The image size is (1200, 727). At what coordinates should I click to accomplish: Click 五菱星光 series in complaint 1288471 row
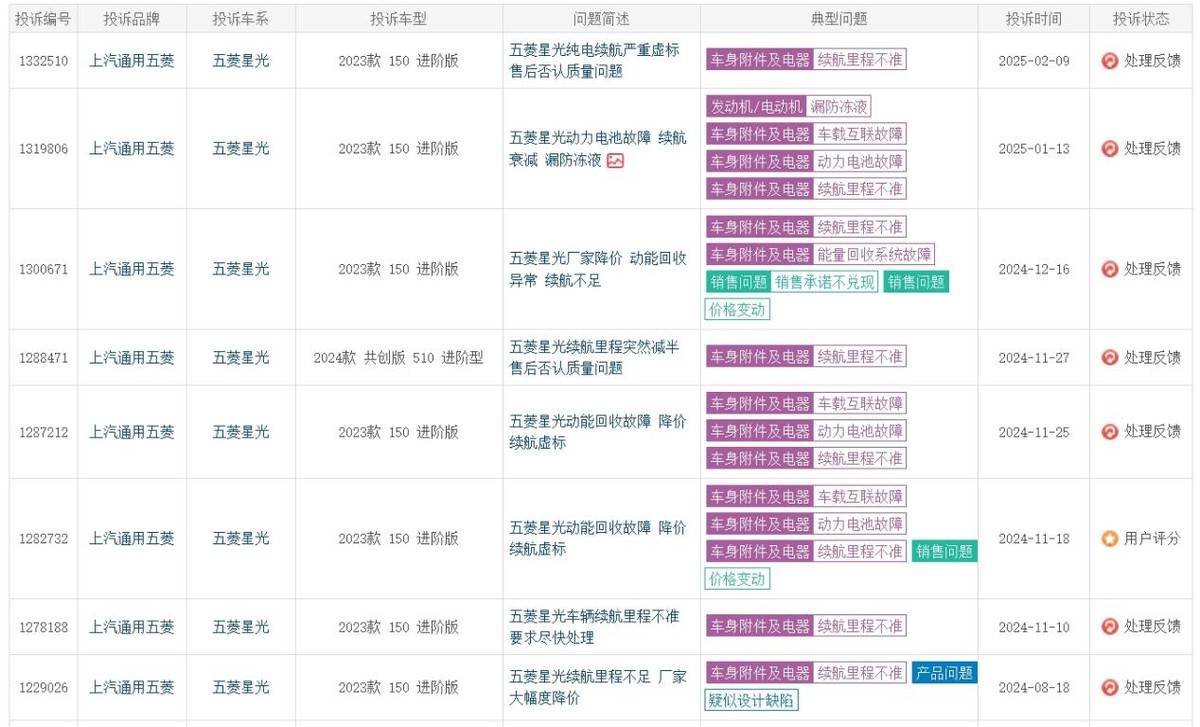tap(240, 357)
